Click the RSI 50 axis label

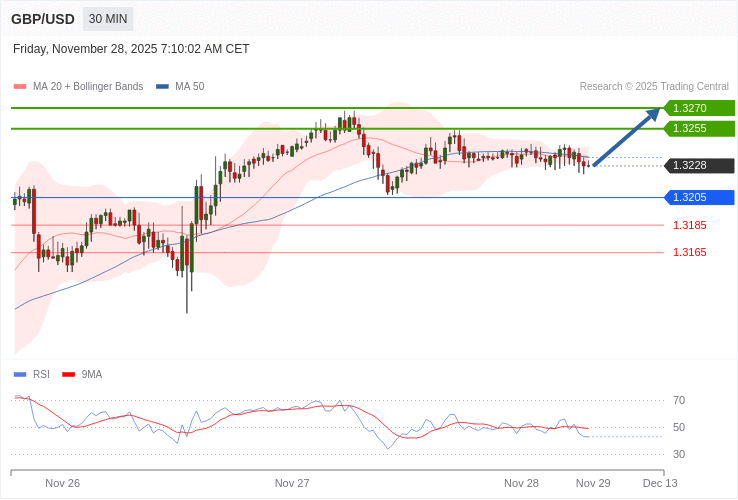[x=679, y=427]
